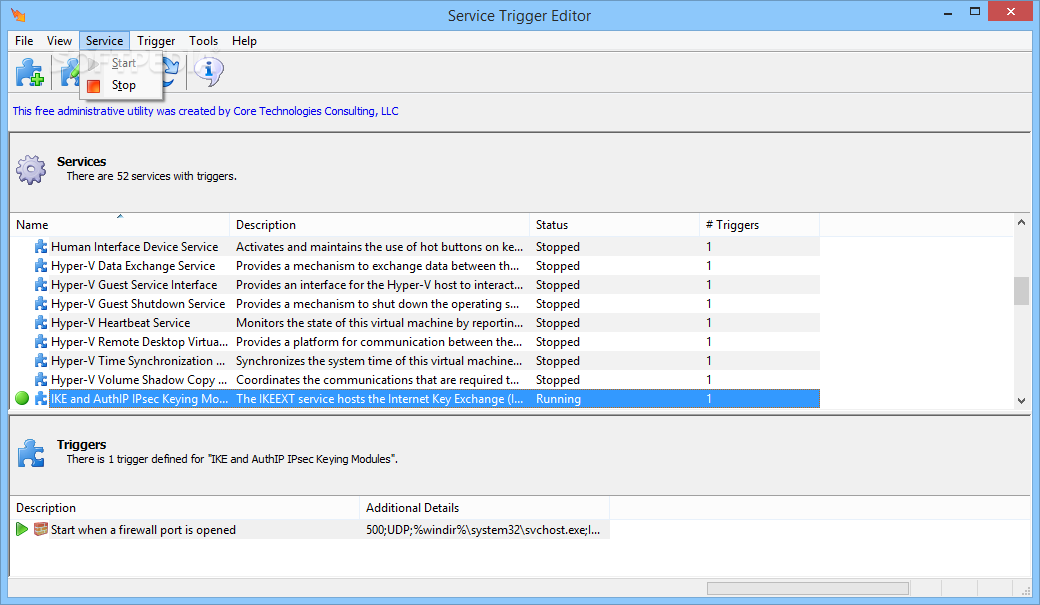
Task: Click the Service Trigger Editor app icon
Action: pos(18,15)
